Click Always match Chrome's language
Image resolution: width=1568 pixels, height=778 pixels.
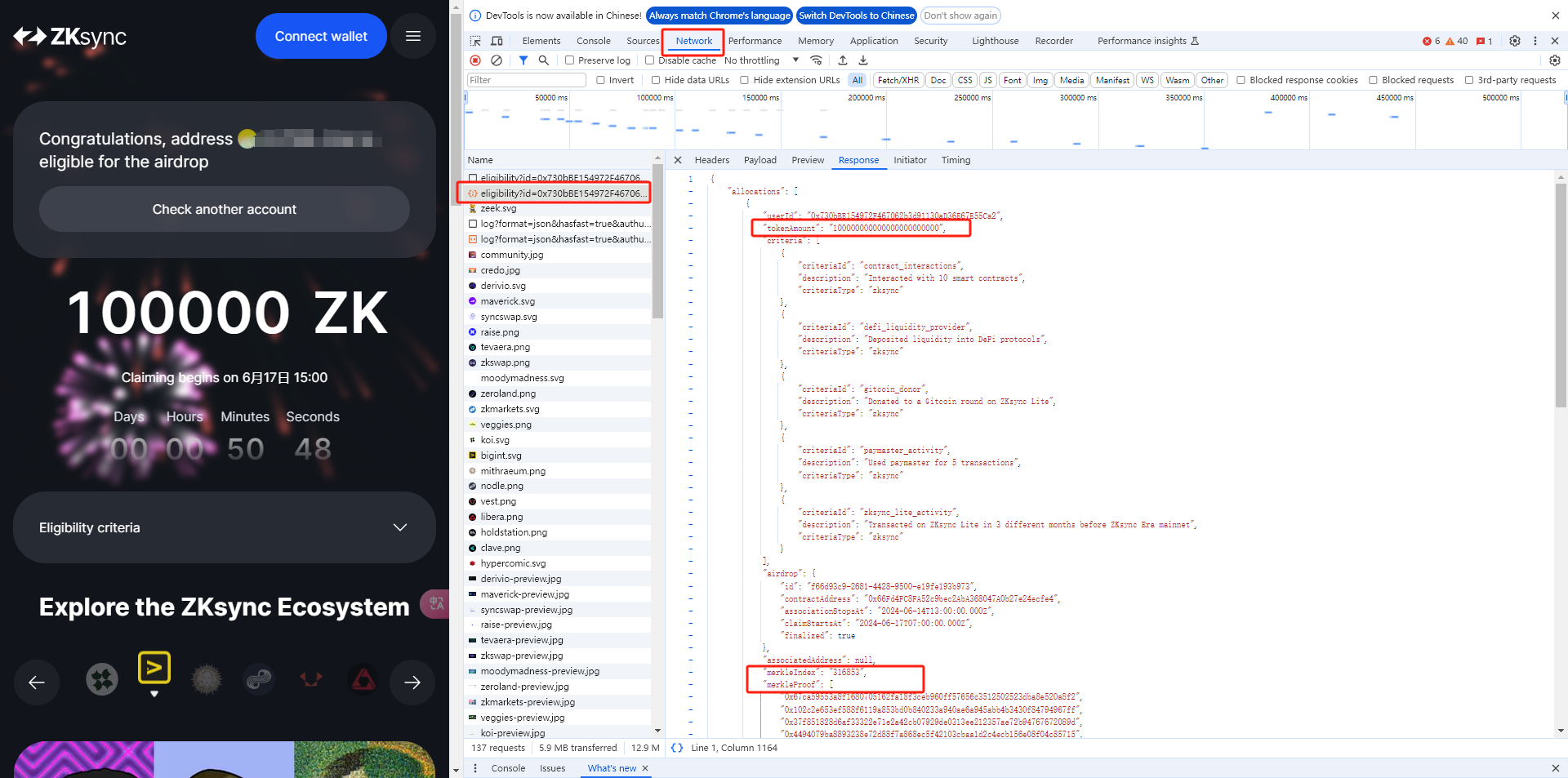coord(719,16)
